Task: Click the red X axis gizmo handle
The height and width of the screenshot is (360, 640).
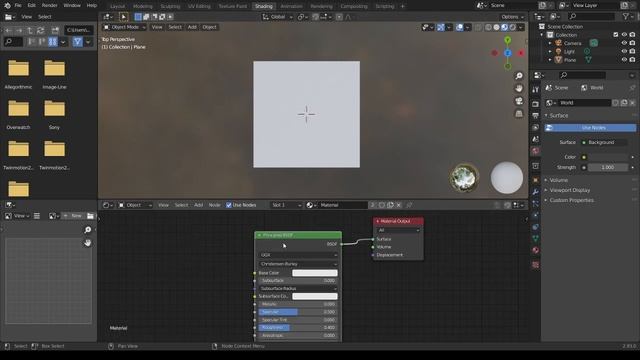Action: 521,53
